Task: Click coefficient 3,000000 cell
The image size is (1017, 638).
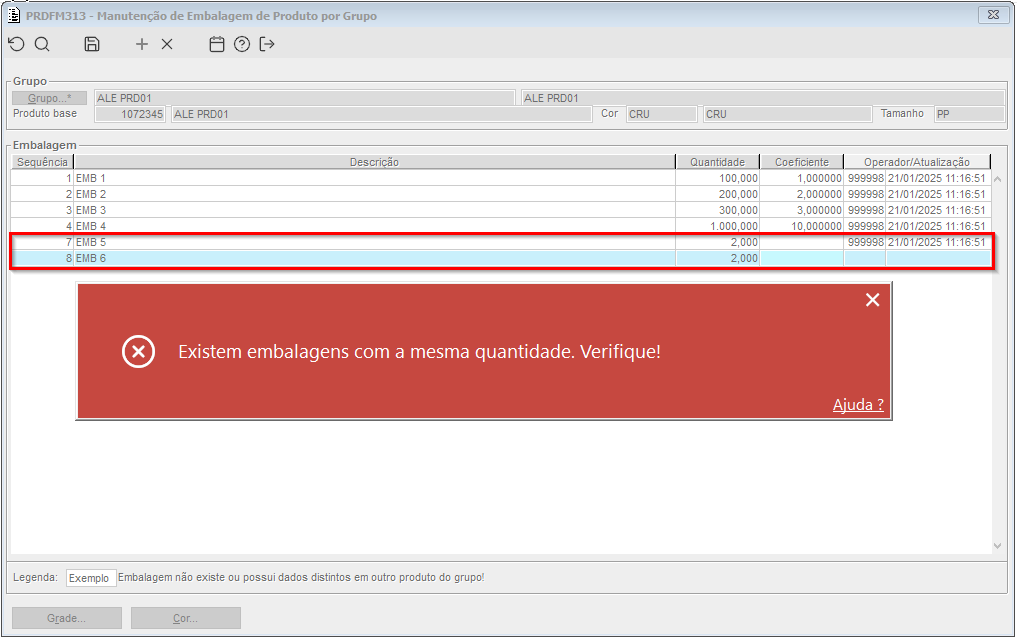Action: 802,210
